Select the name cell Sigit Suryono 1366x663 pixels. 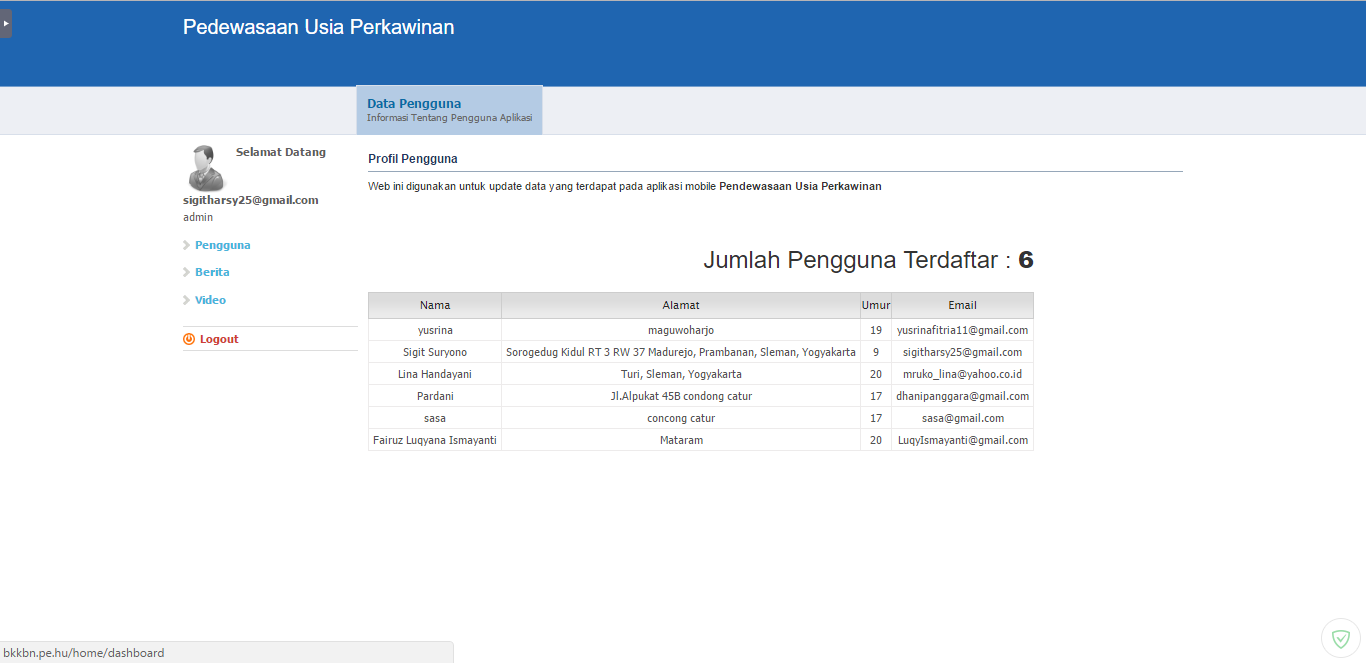435,352
